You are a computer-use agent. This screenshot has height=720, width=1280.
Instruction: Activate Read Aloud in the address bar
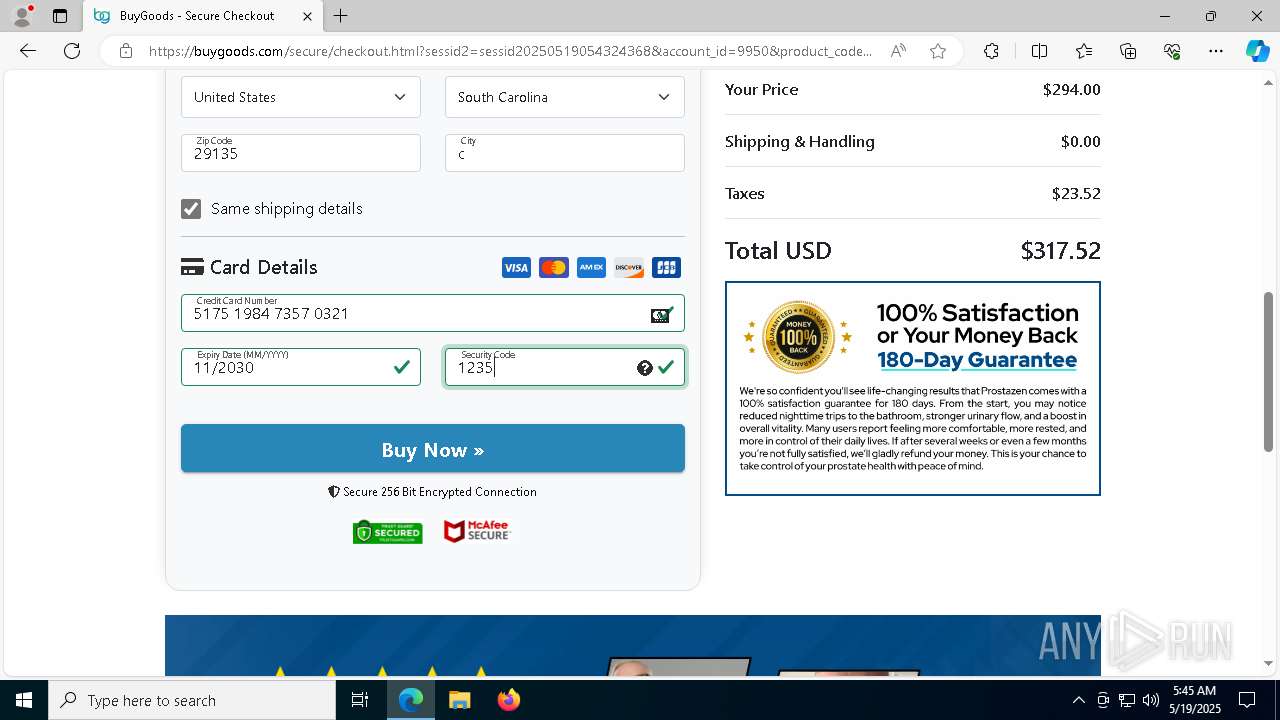pyautogui.click(x=898, y=51)
